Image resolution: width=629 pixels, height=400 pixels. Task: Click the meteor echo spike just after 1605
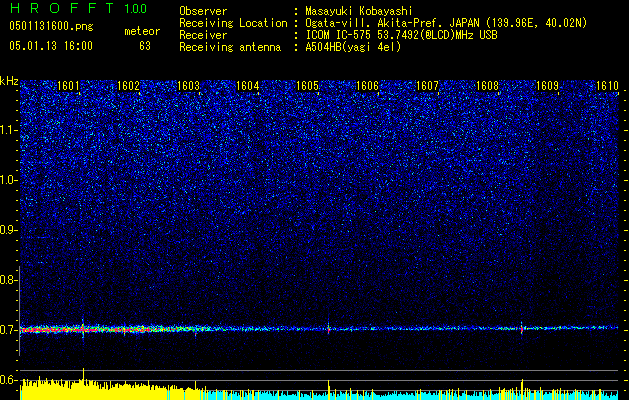point(329,328)
